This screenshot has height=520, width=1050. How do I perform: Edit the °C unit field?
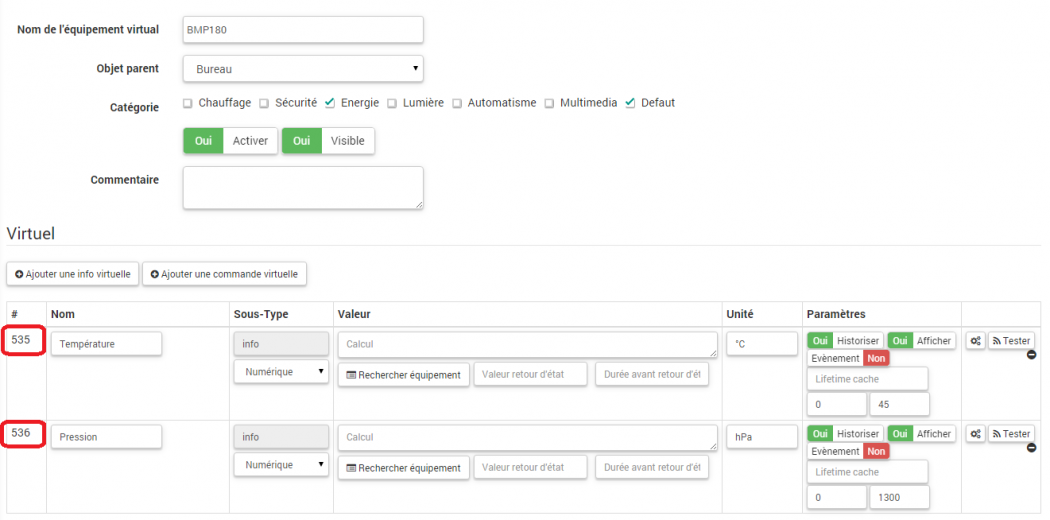pos(762,344)
